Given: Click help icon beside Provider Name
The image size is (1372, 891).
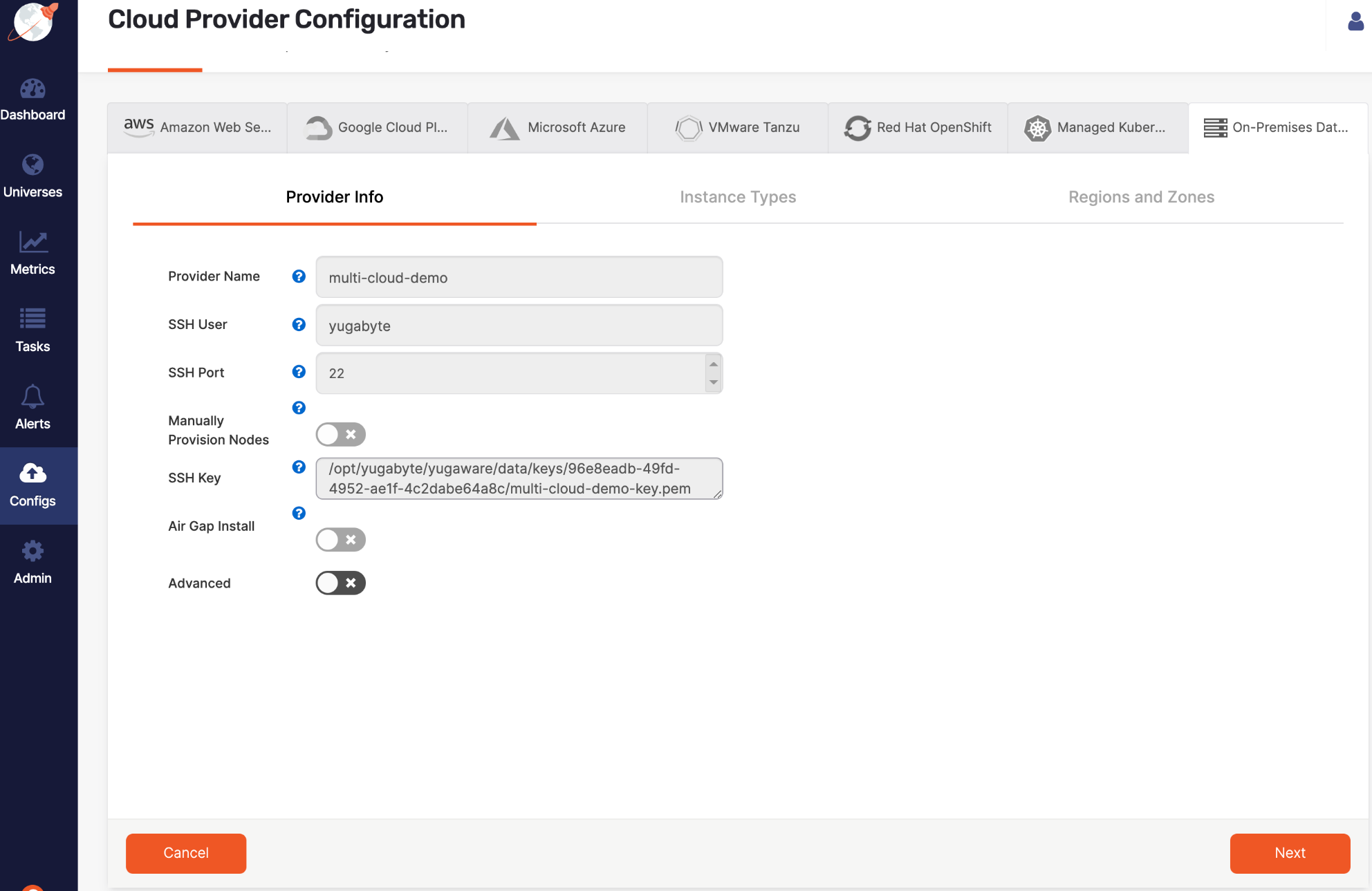Looking at the screenshot, I should [x=299, y=276].
